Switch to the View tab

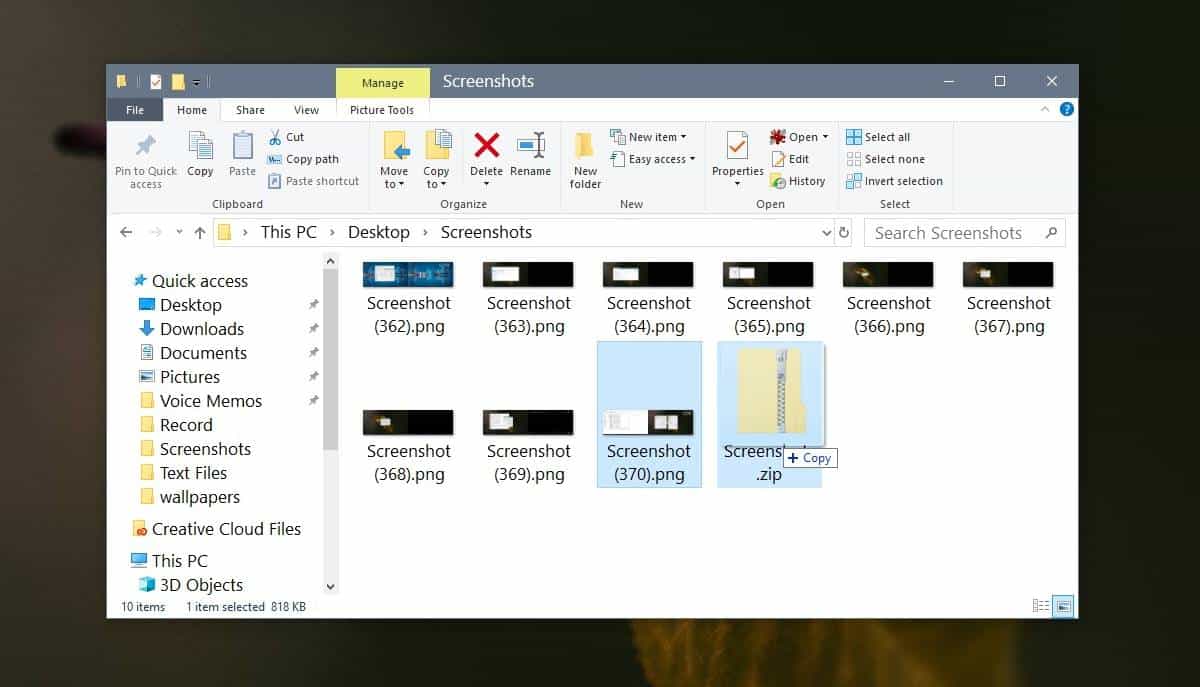(306, 109)
